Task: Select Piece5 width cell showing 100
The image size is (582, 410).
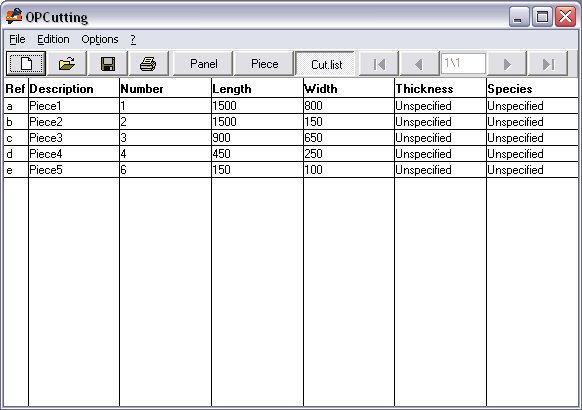Action: click(349, 170)
